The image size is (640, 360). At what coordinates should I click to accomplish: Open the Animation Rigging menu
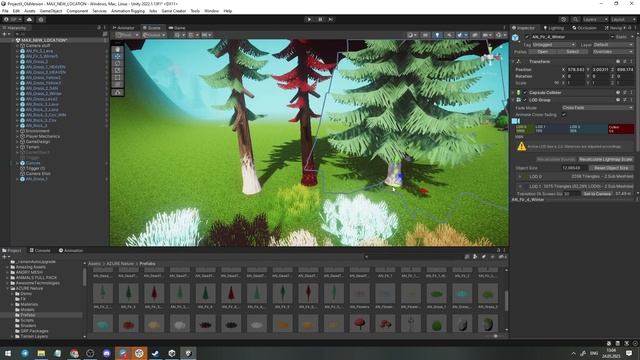(x=128, y=11)
